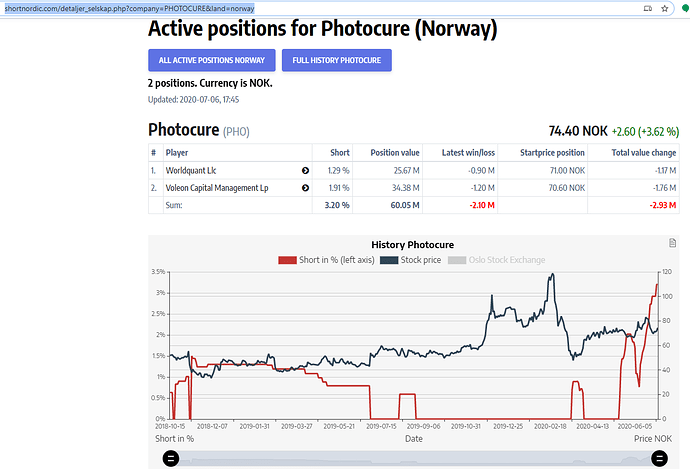Viewport: 690px width, 469px height.
Task: Click the 2019-07-15 date axis label
Action: (x=381, y=426)
